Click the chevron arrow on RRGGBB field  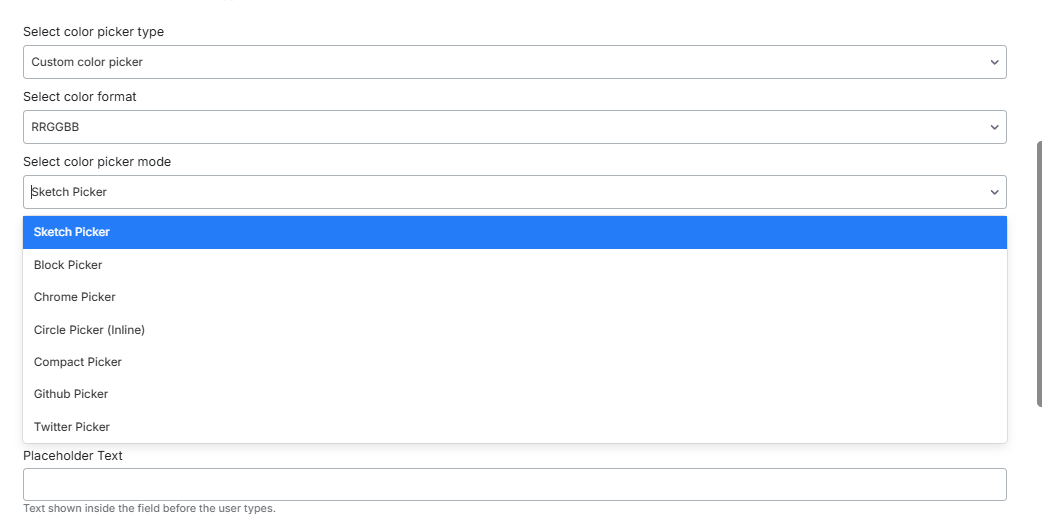[994, 127]
